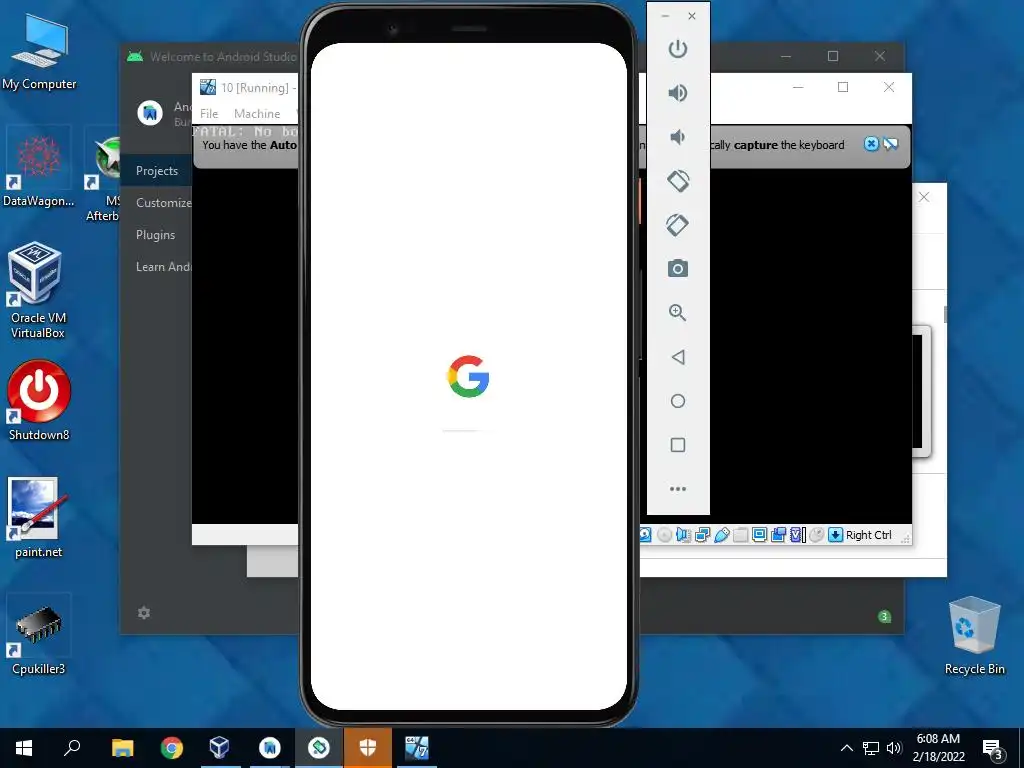Open Android Studio settings gear icon
Viewport: 1024px width, 768px height.
(144, 613)
